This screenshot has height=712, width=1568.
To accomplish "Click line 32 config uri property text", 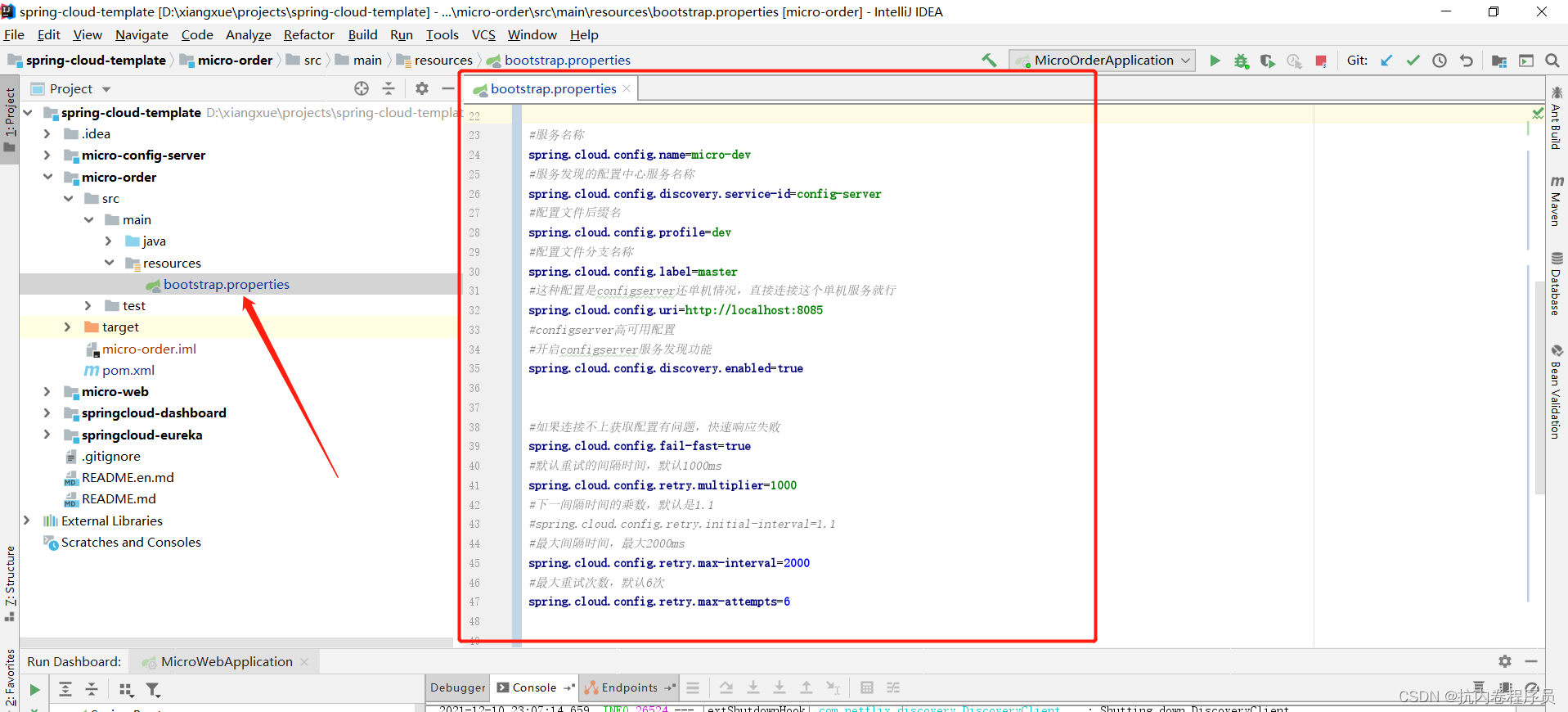I will 676,310.
